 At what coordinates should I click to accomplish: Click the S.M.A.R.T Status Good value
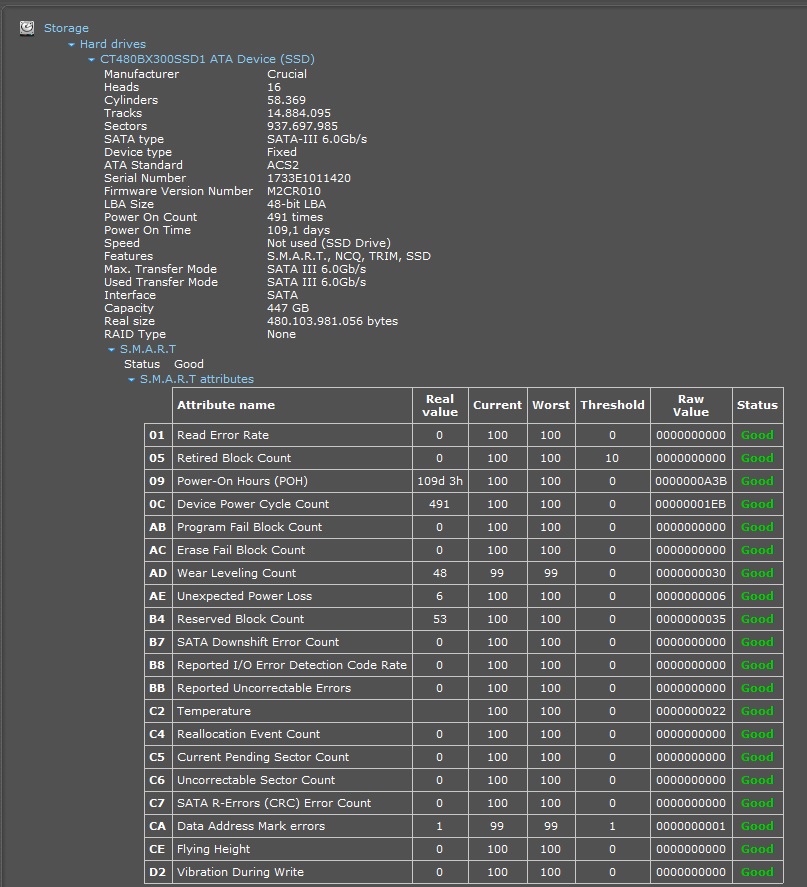point(189,364)
